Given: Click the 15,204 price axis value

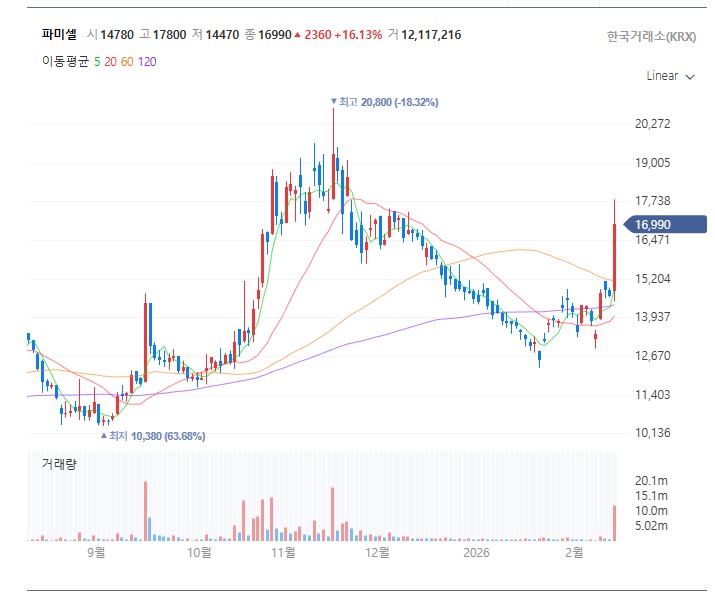Looking at the screenshot, I should coord(653,279).
